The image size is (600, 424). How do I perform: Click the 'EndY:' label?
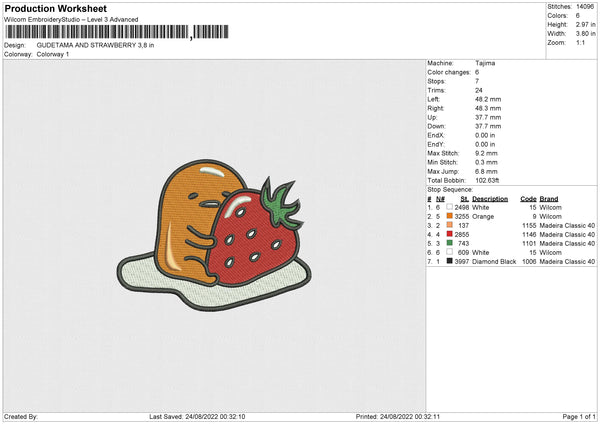[436, 144]
